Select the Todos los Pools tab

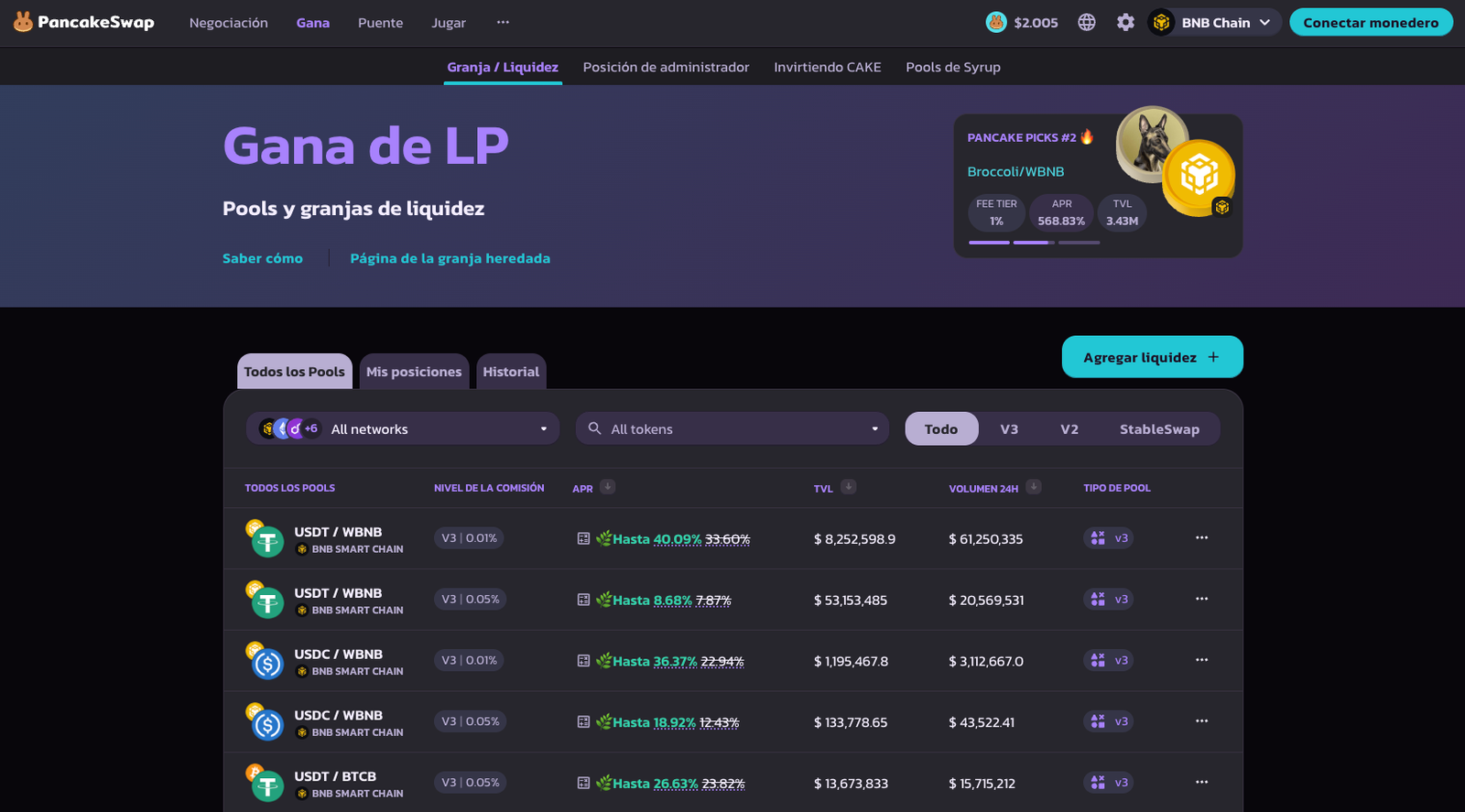[x=295, y=372]
